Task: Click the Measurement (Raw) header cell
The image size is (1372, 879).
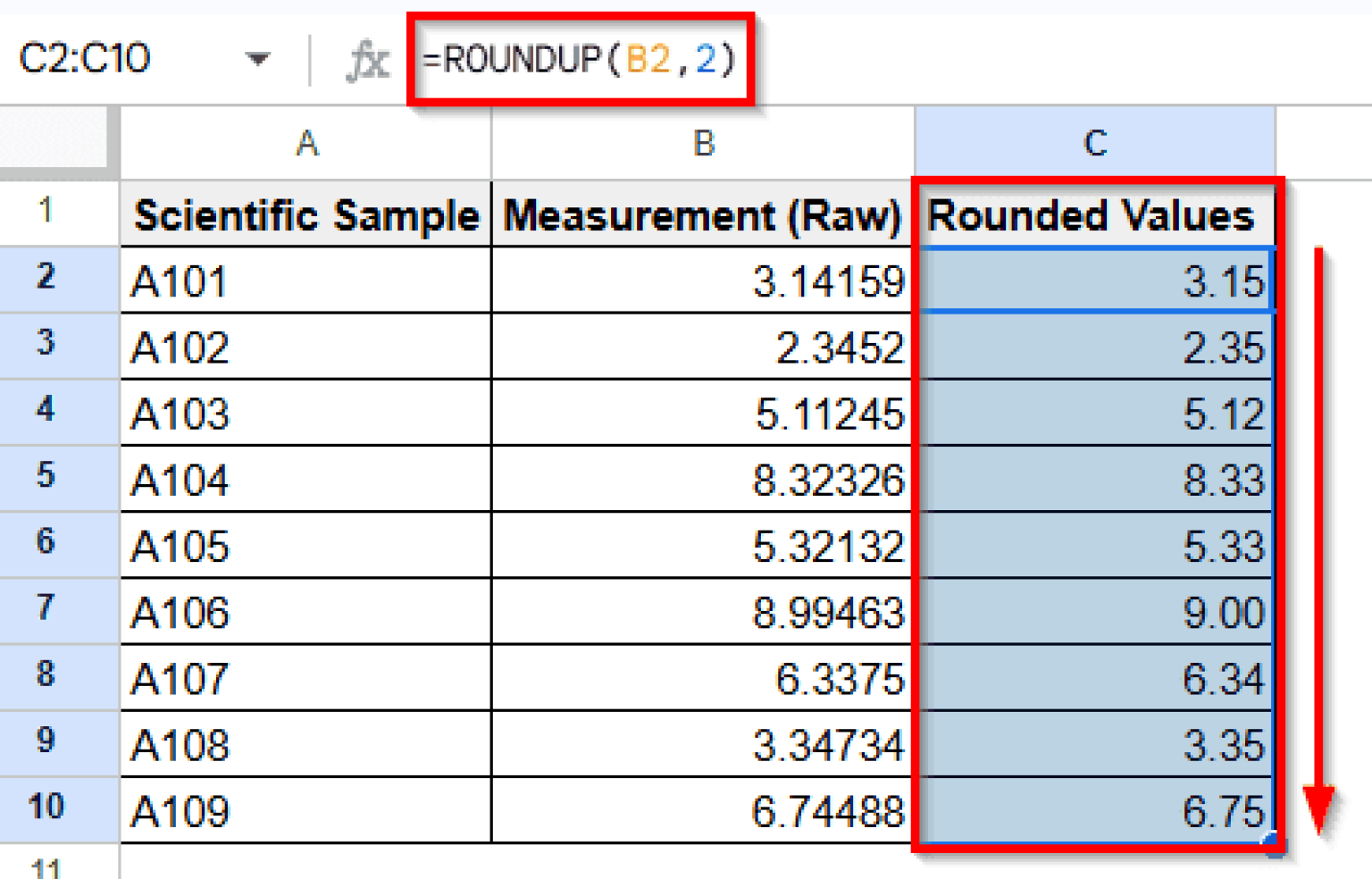Action: [x=702, y=215]
